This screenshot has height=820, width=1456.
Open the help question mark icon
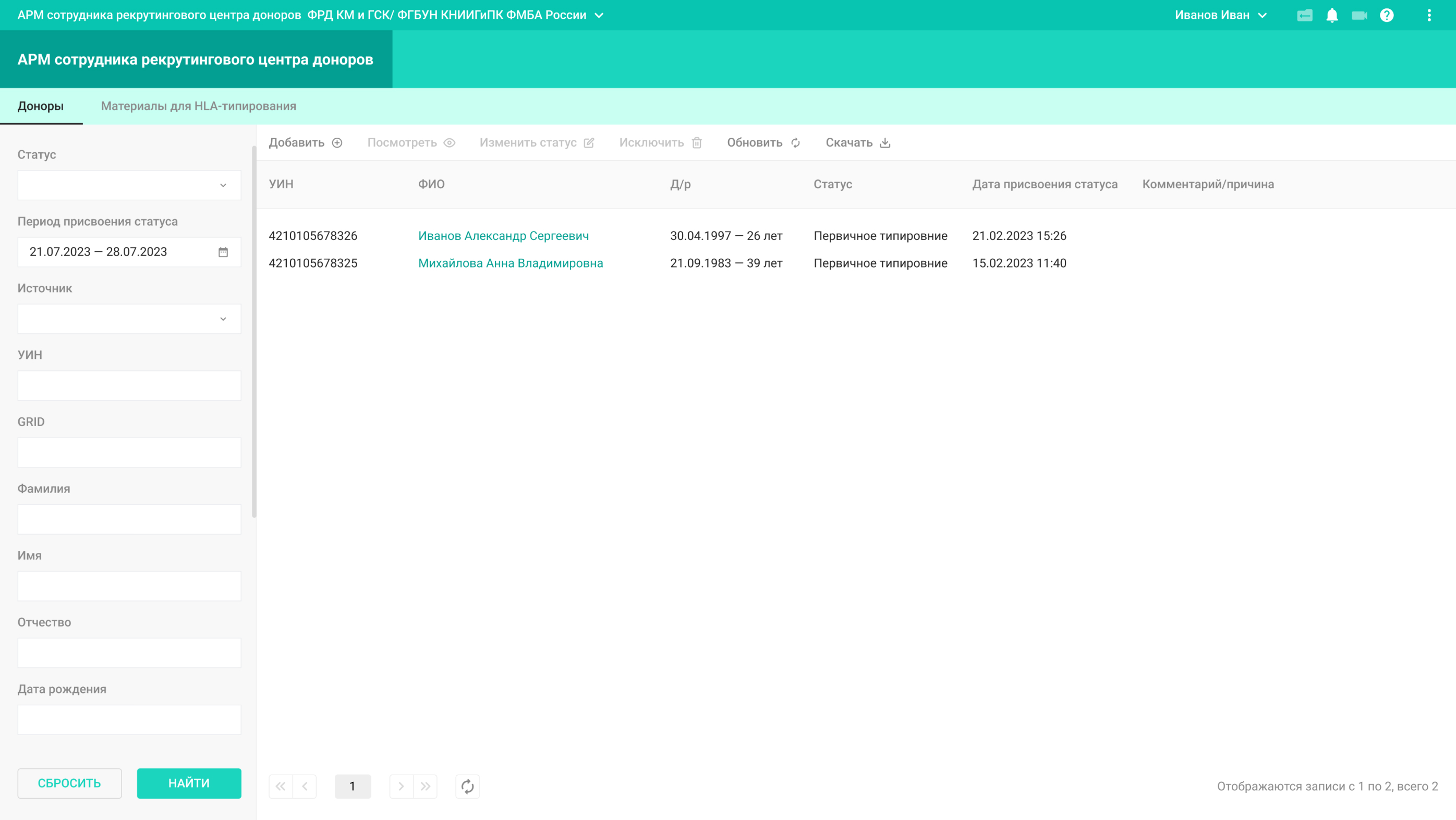[1387, 15]
